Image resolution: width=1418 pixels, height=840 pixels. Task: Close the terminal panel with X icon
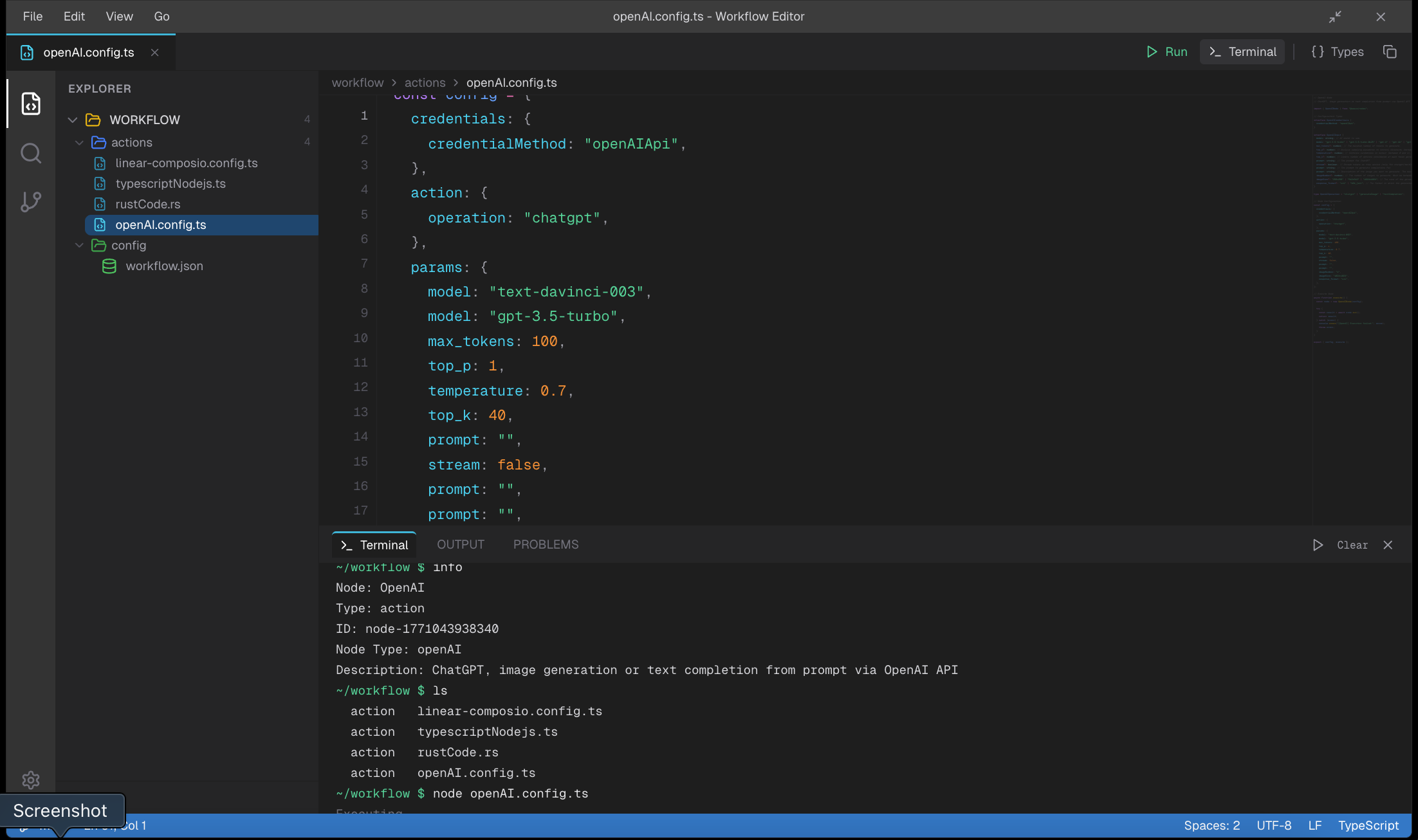click(1388, 545)
